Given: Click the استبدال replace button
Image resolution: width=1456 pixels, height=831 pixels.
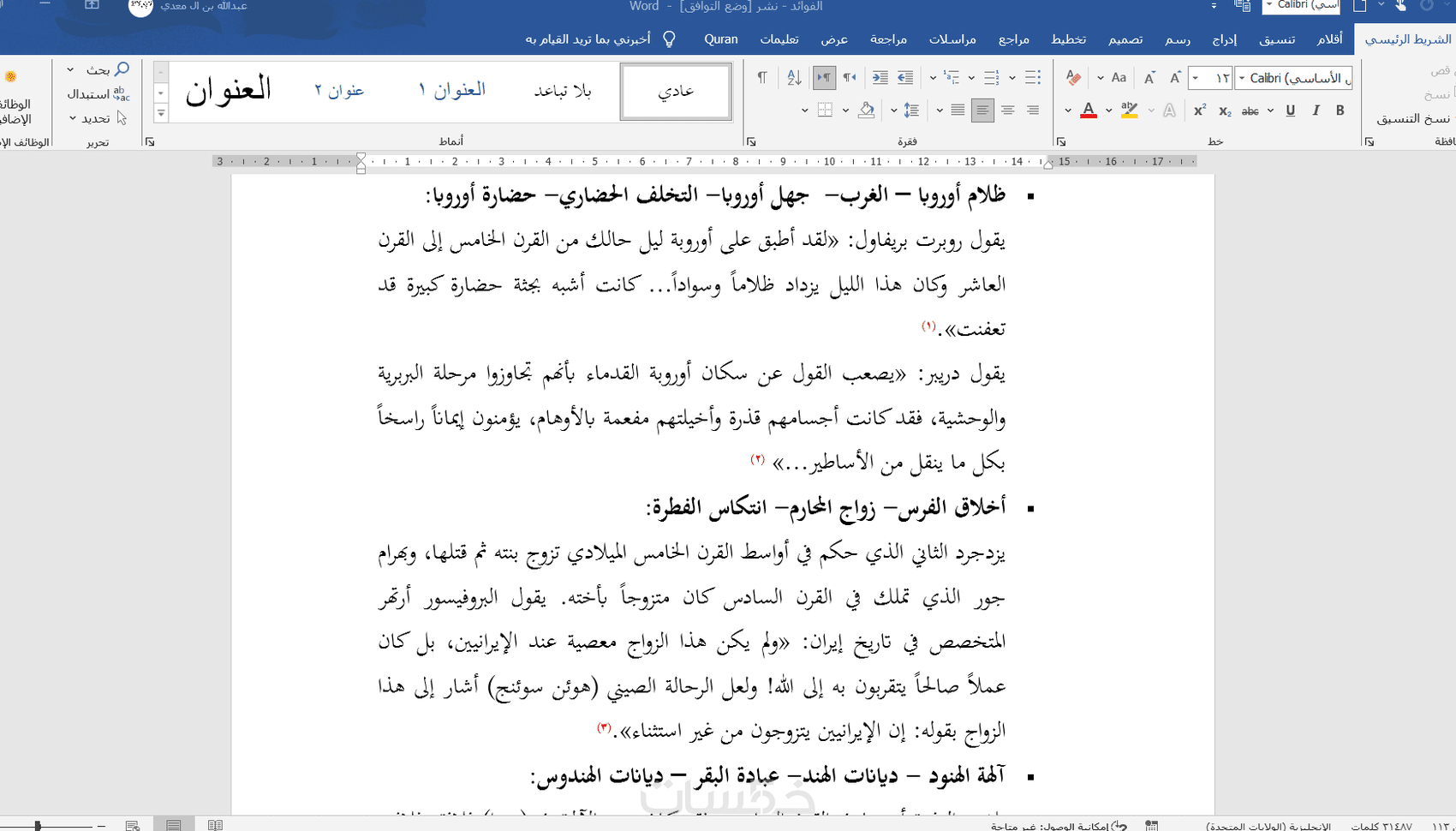Looking at the screenshot, I should tap(98, 93).
